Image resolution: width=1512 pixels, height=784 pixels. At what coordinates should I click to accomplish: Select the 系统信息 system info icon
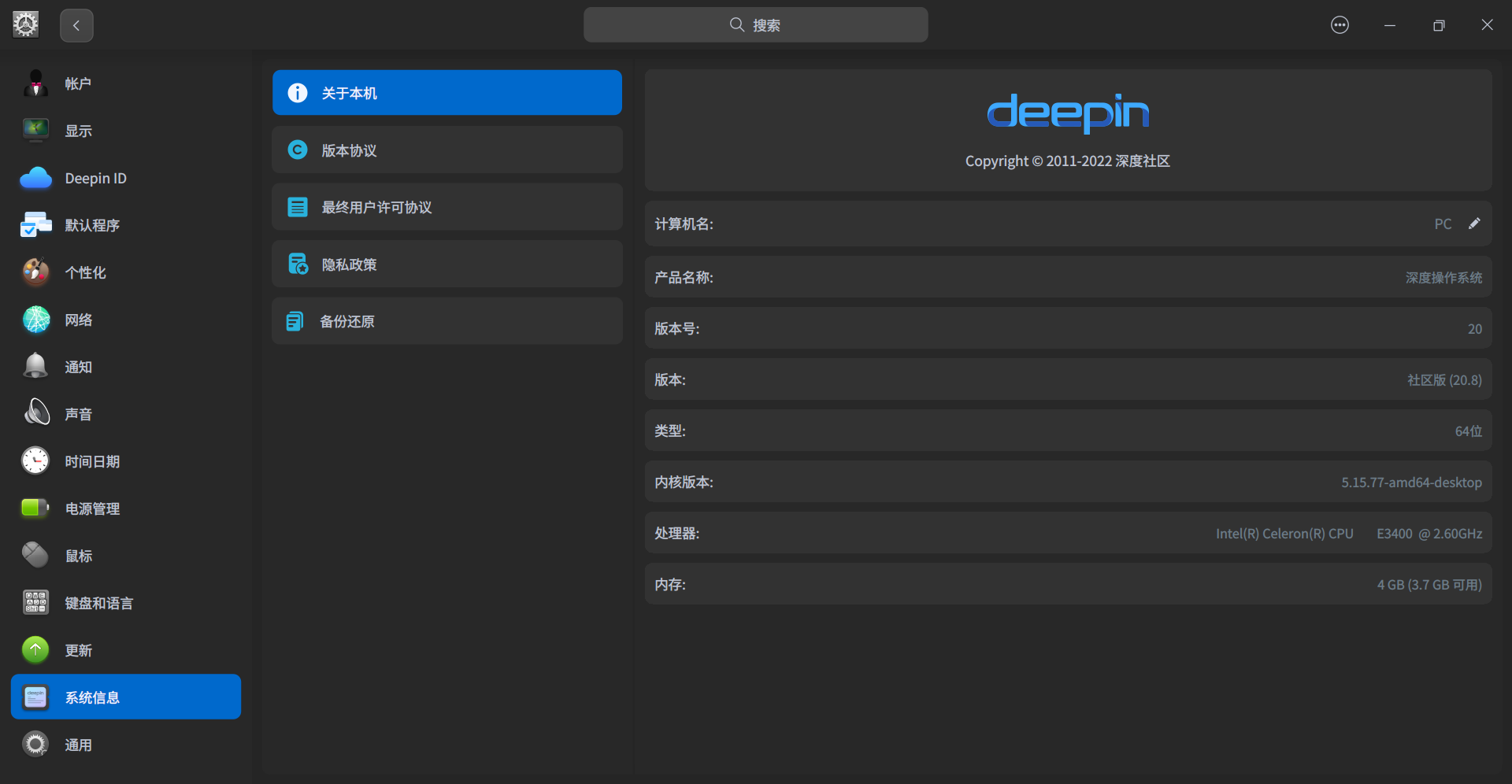click(35, 697)
